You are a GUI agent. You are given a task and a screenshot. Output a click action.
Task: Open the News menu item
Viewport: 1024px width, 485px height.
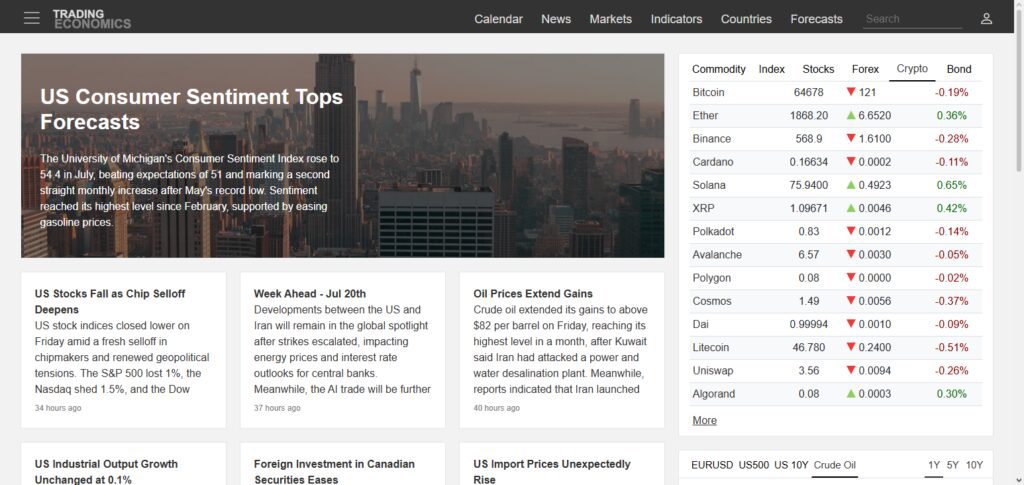point(556,19)
